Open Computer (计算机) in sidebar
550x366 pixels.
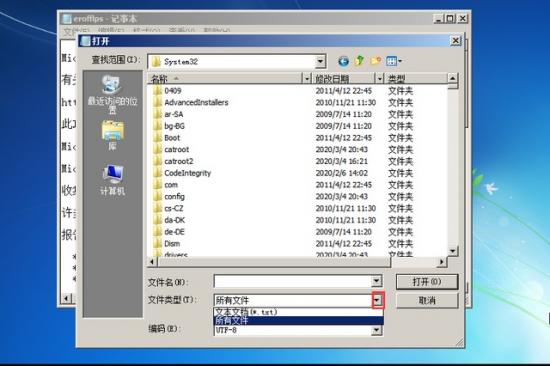coord(112,180)
